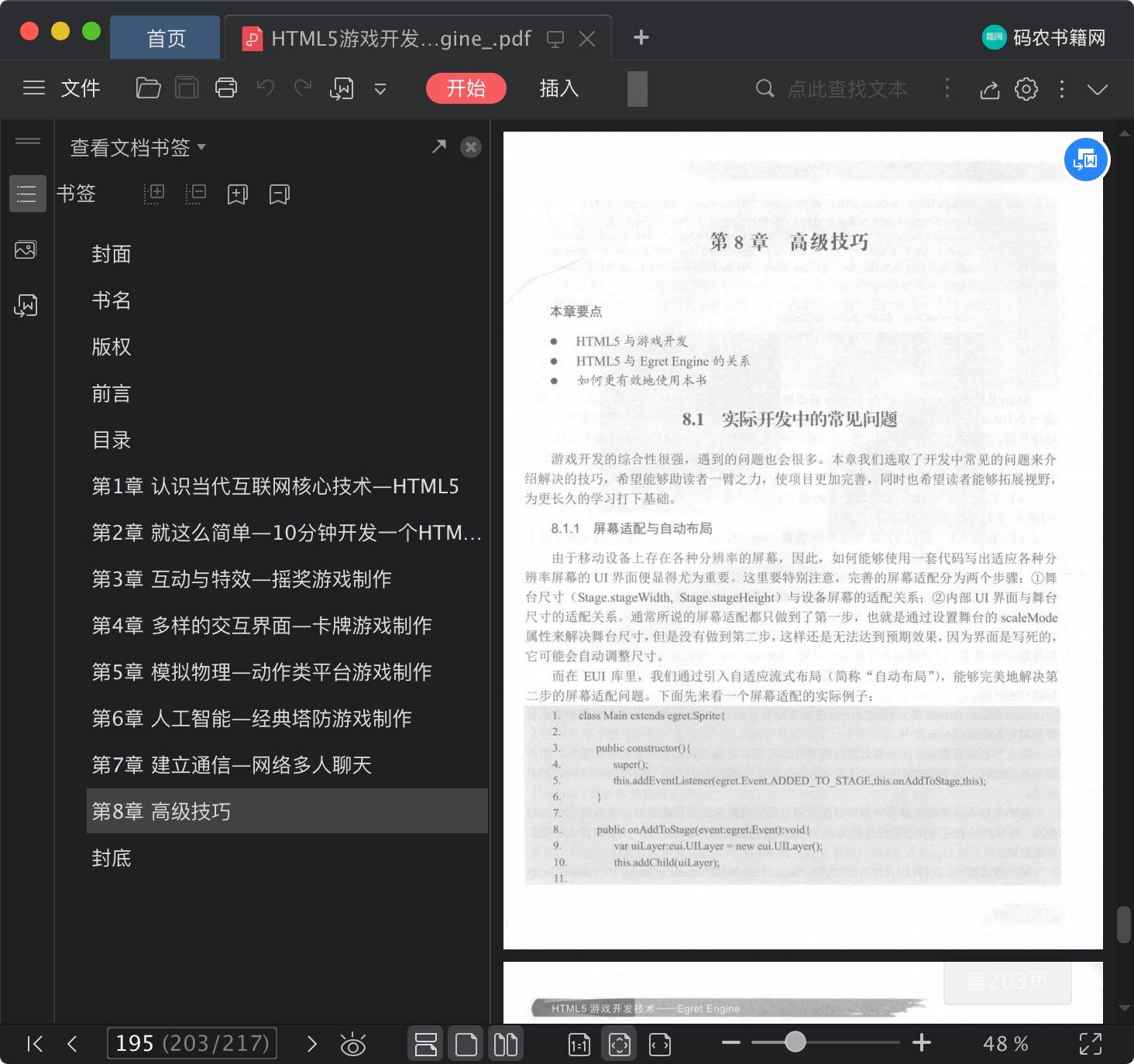Click the share export icon
This screenshot has height=1064, width=1134.
click(990, 89)
